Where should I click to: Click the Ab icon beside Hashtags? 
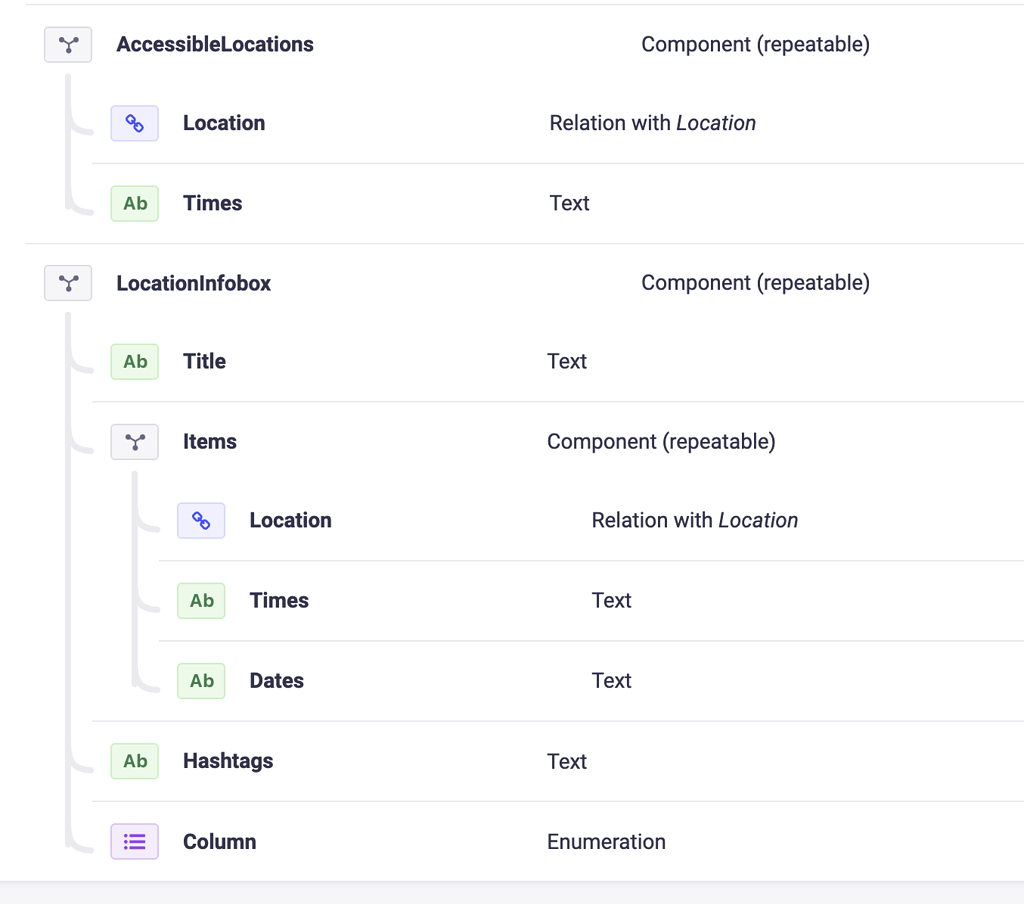(x=135, y=761)
